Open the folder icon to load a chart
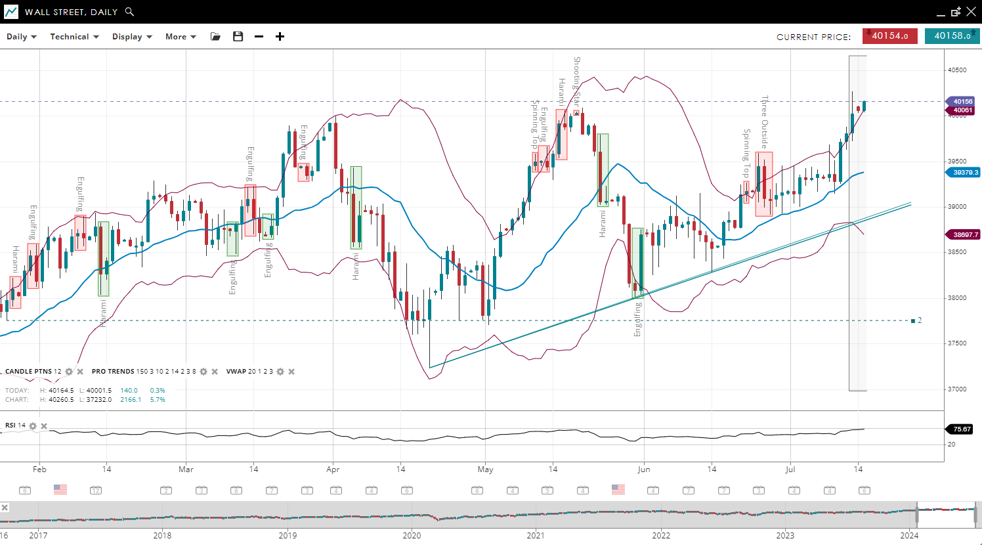The height and width of the screenshot is (545, 982). pyautogui.click(x=215, y=37)
